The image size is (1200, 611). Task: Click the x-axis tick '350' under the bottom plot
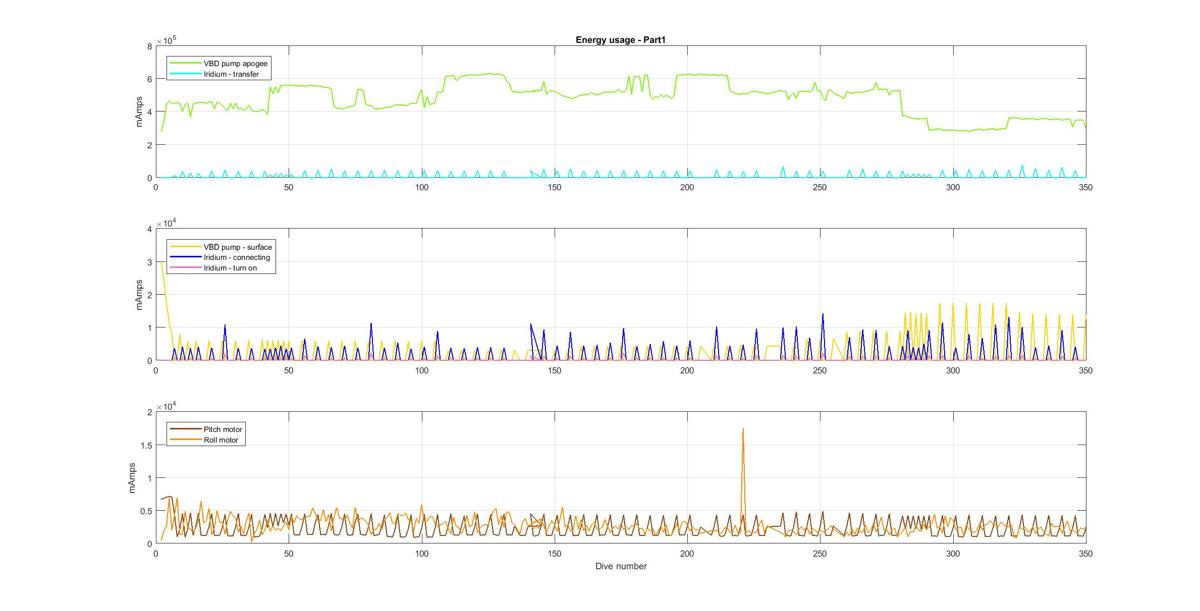click(1085, 553)
